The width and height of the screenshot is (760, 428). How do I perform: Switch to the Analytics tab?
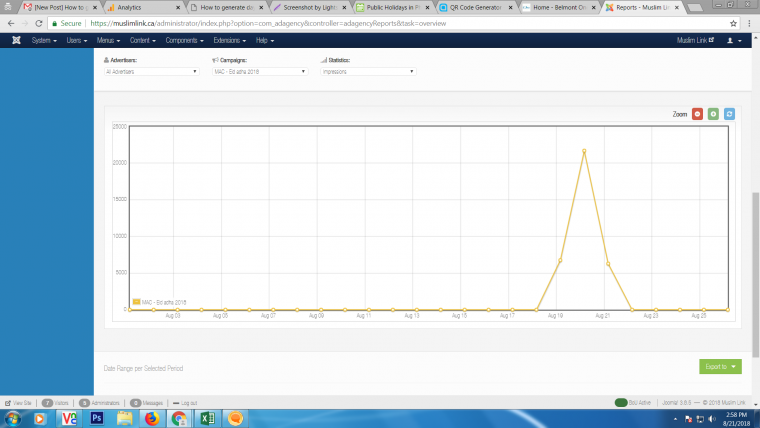point(141,7)
